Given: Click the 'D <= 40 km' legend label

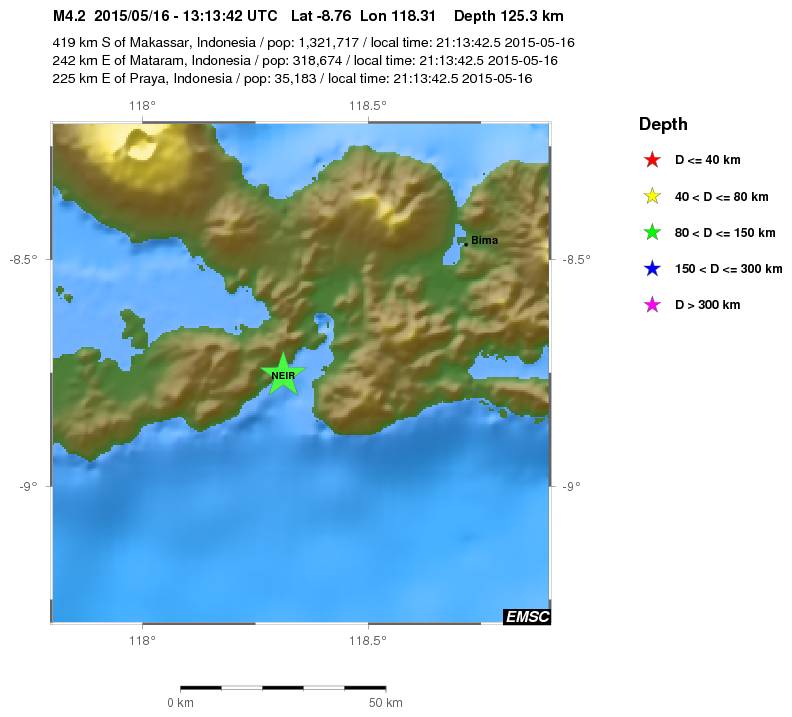Looking at the screenshot, I should click(708, 160).
